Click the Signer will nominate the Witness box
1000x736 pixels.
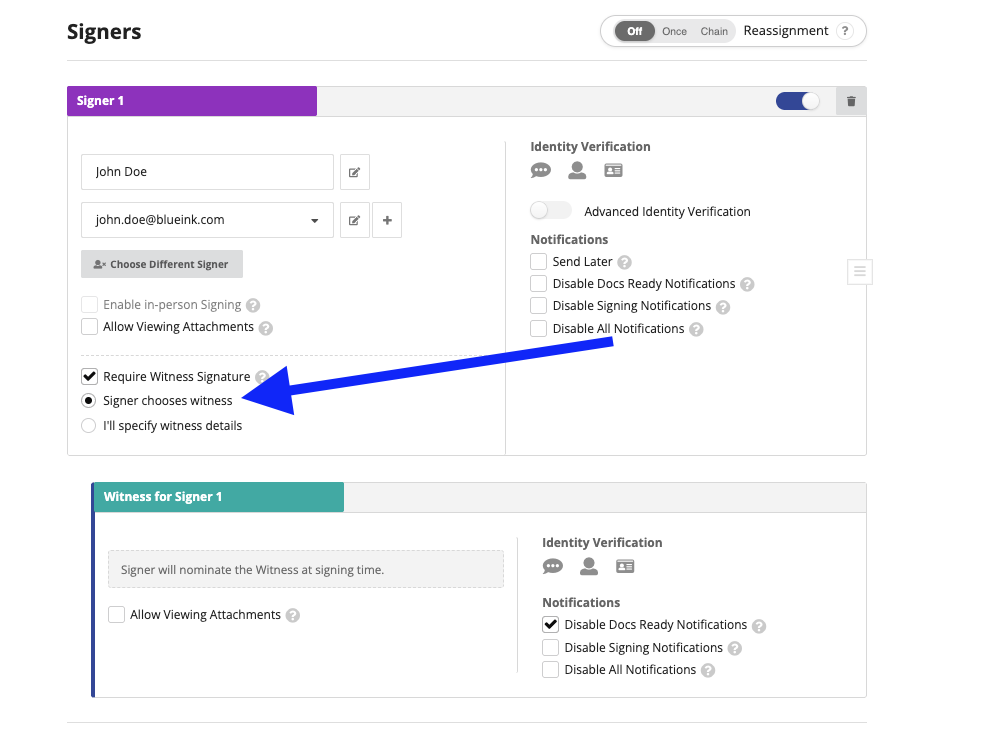tap(305, 570)
